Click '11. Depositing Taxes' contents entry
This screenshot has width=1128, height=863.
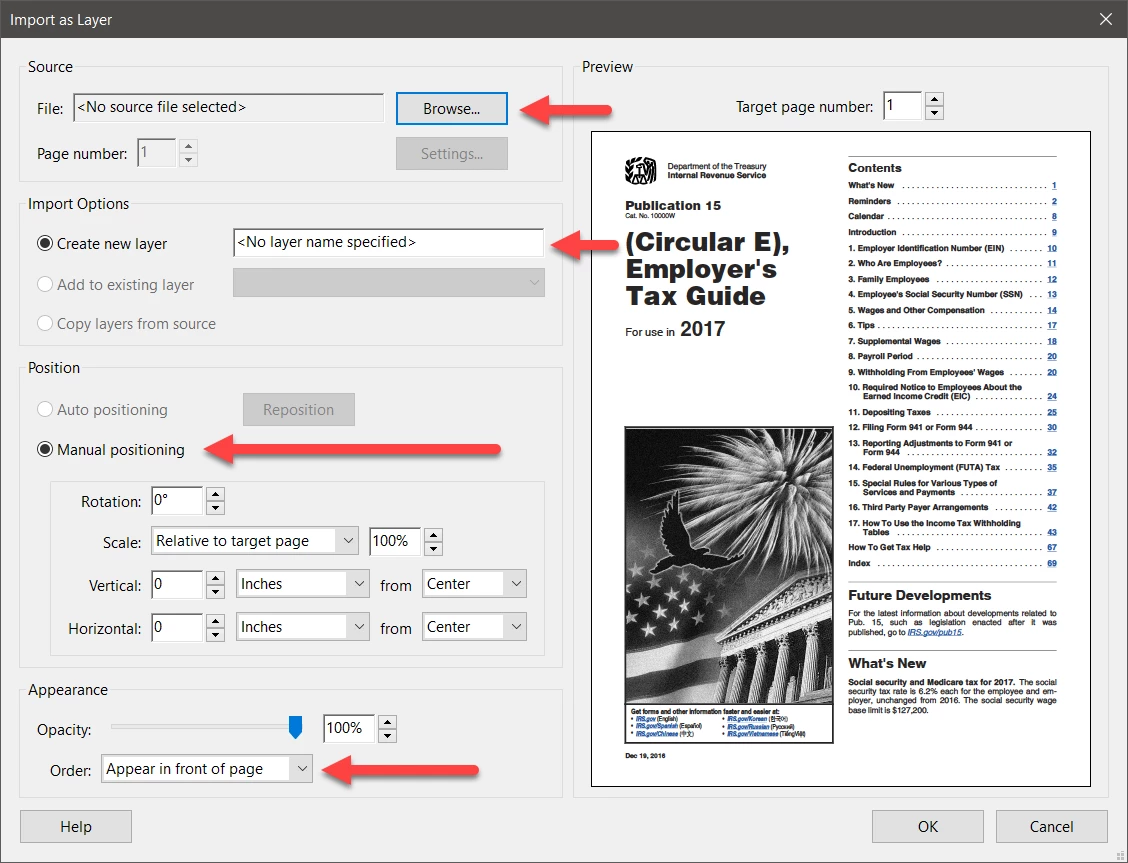click(x=952, y=413)
